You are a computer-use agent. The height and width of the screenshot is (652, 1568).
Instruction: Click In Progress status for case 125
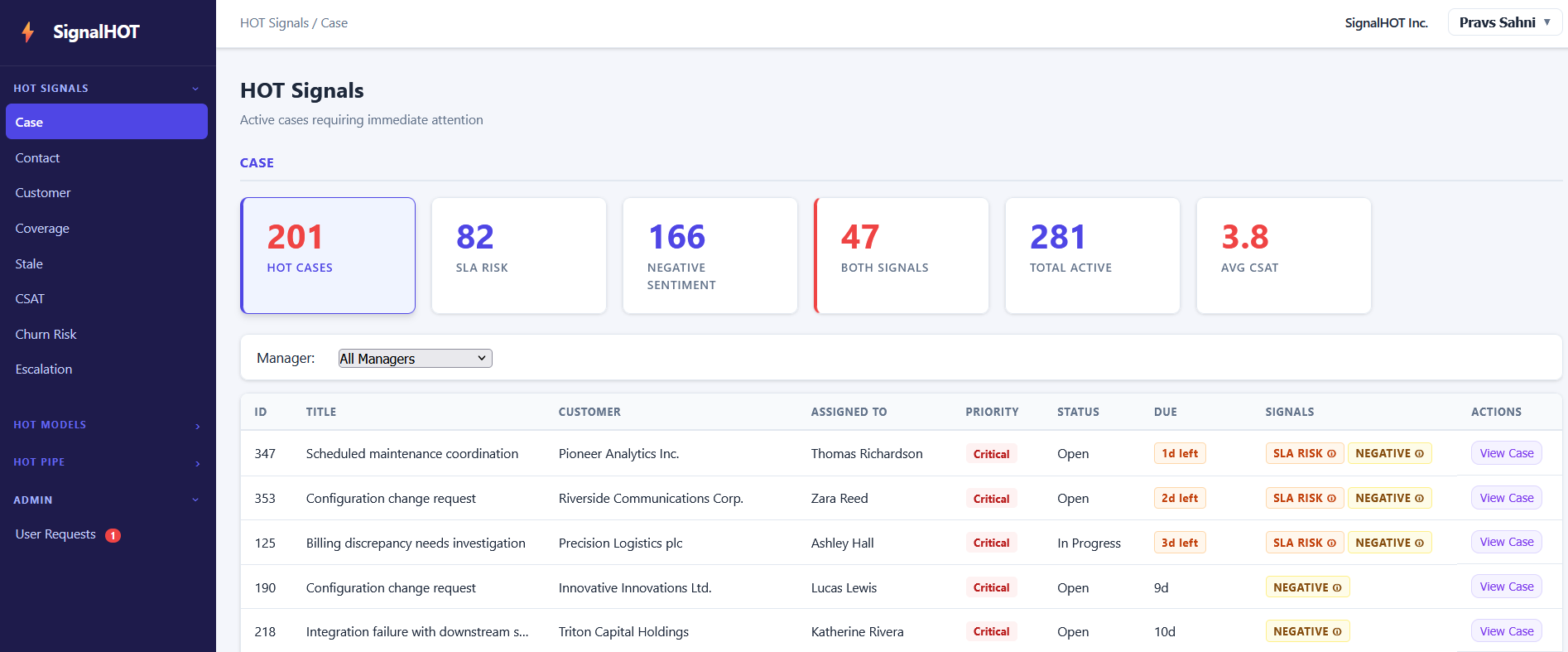click(1089, 543)
